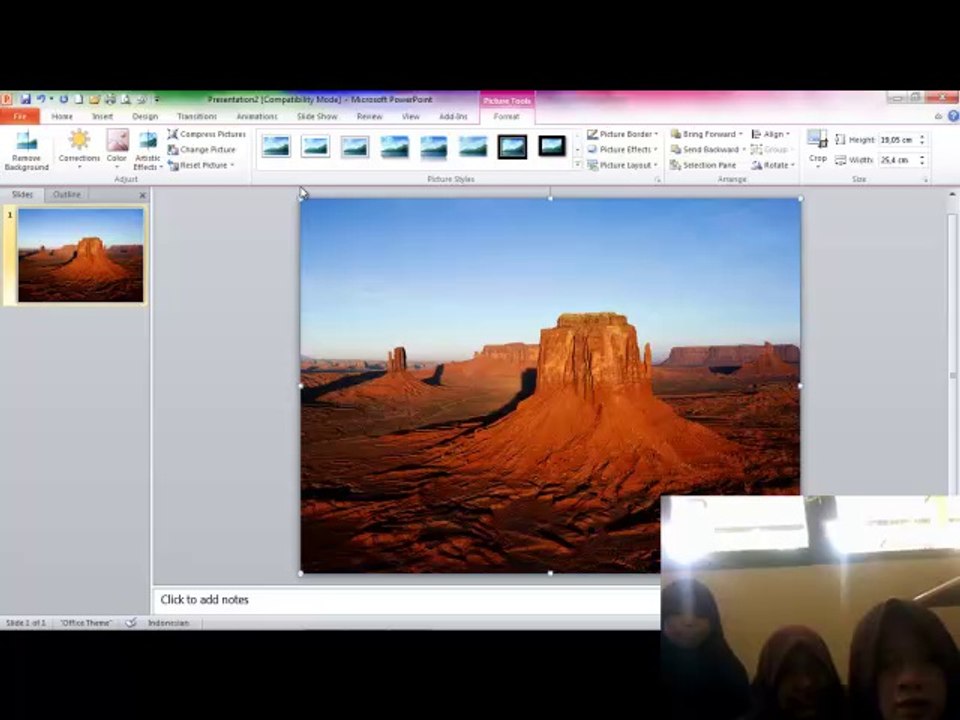Apply the first white simple frame picture style
This screenshot has height=720, width=960.
click(x=276, y=146)
